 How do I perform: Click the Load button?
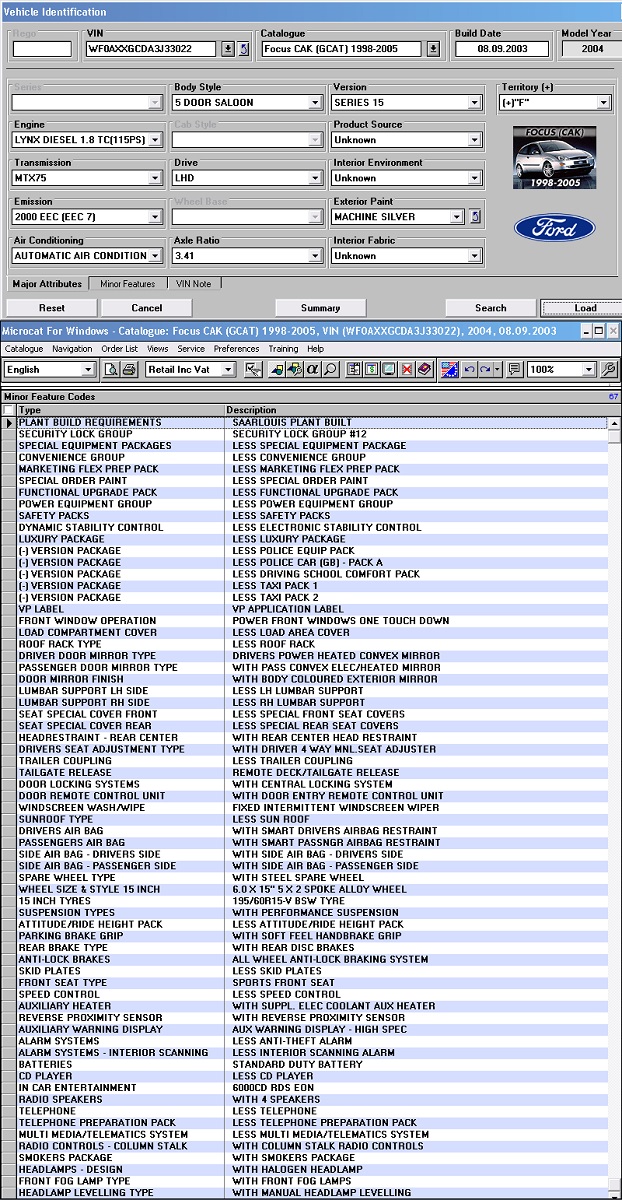(x=585, y=308)
